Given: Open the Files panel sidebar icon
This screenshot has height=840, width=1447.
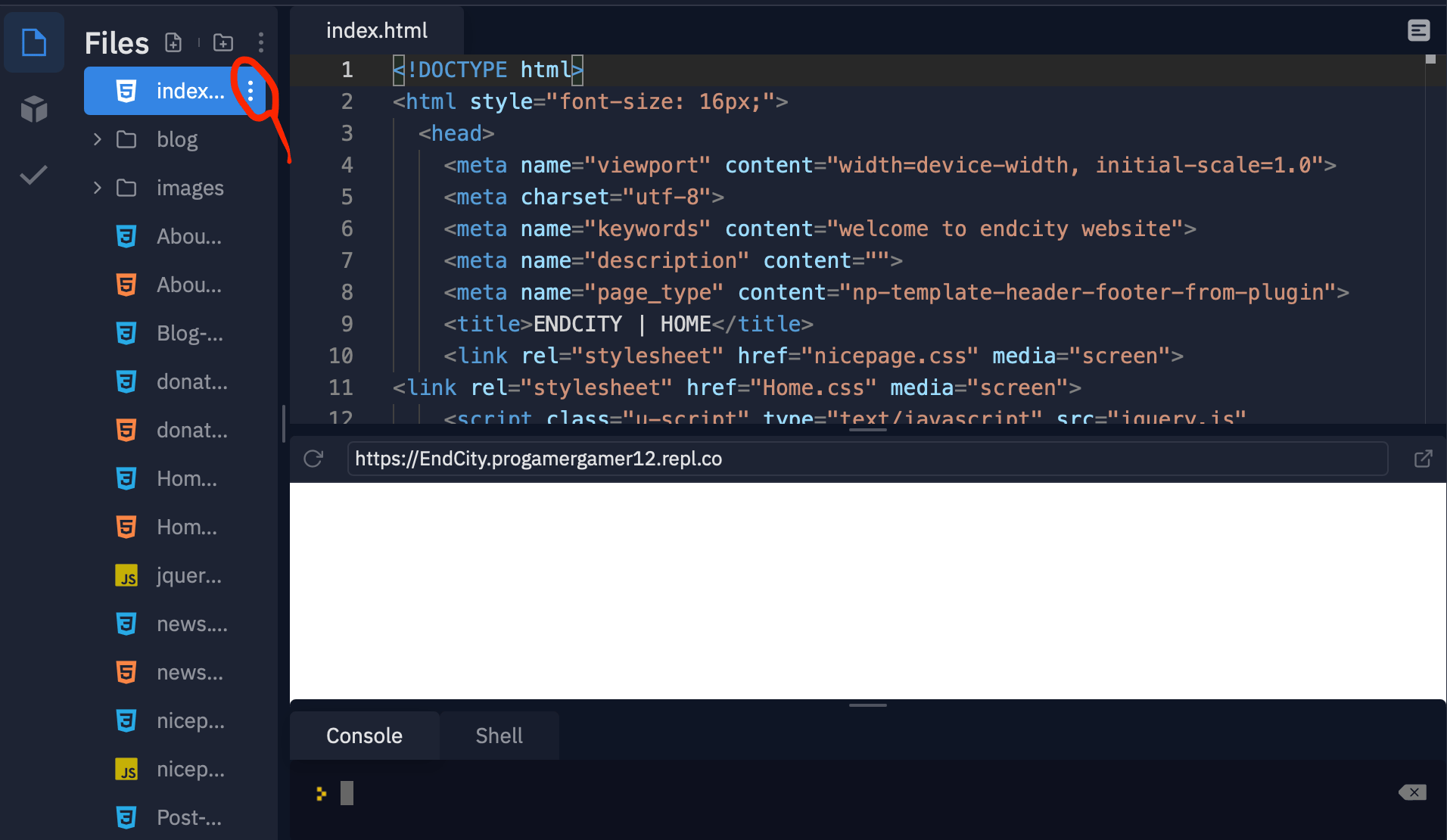Looking at the screenshot, I should [34, 42].
